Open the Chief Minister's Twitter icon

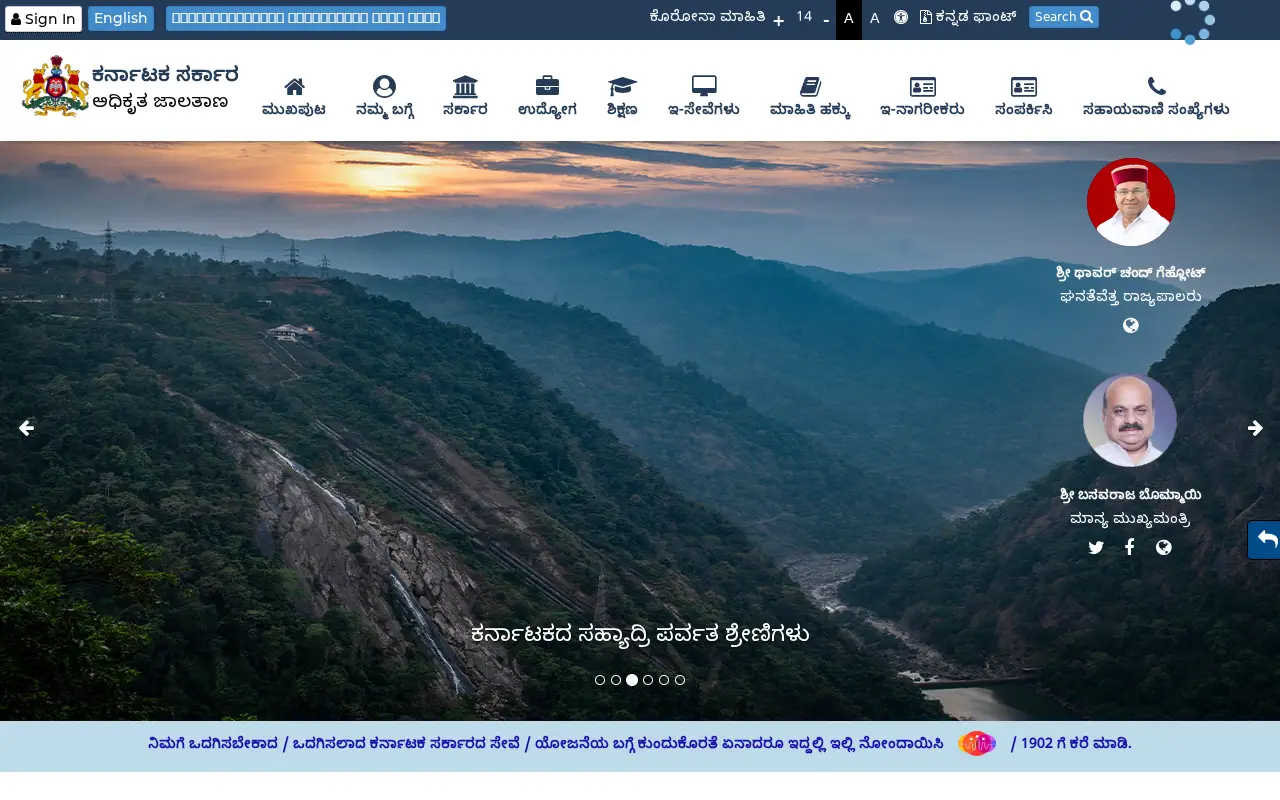point(1096,547)
